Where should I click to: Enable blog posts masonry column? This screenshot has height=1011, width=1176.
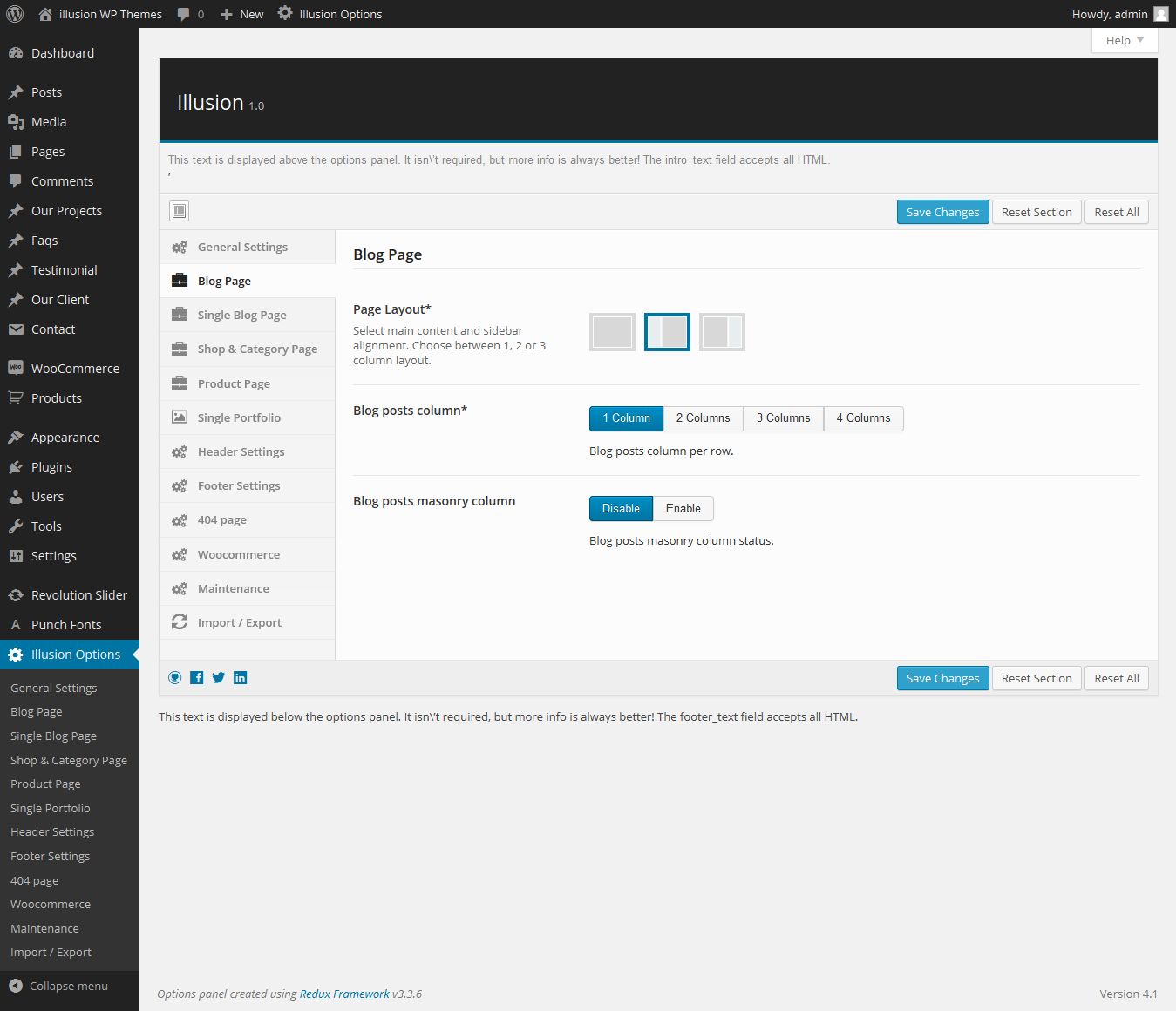click(683, 509)
